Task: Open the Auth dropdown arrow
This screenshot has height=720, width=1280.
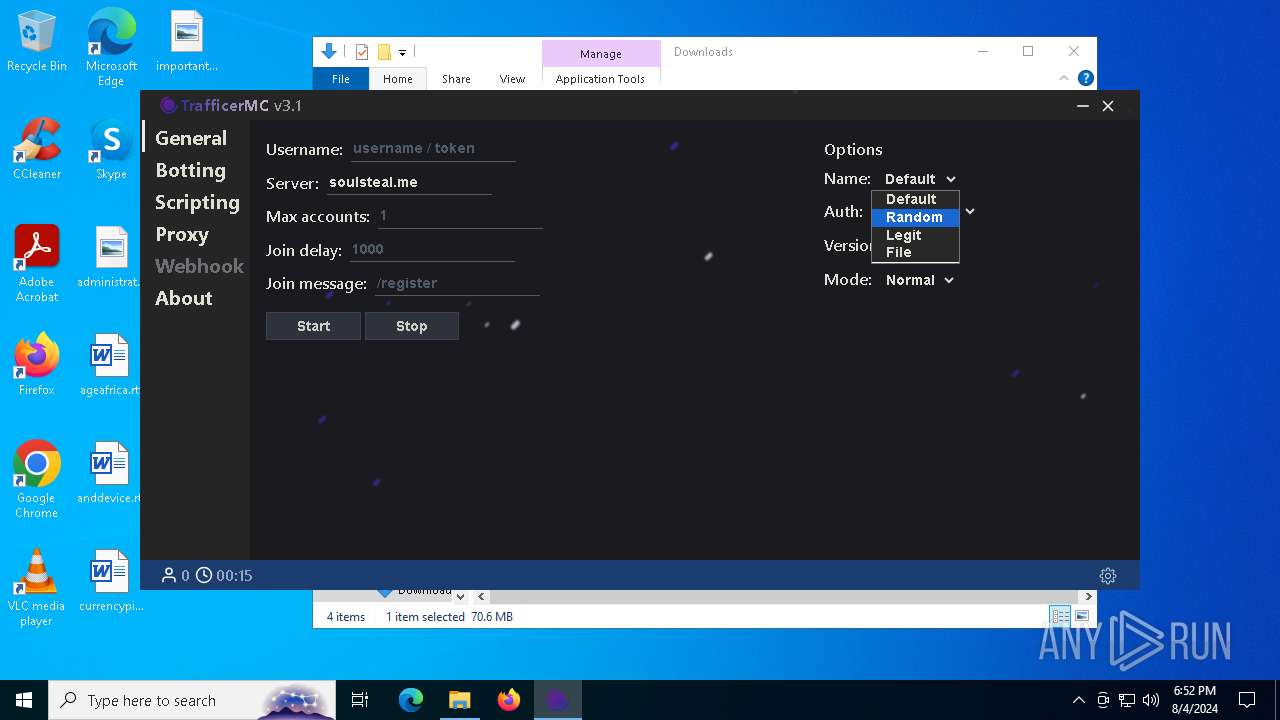Action: click(969, 212)
